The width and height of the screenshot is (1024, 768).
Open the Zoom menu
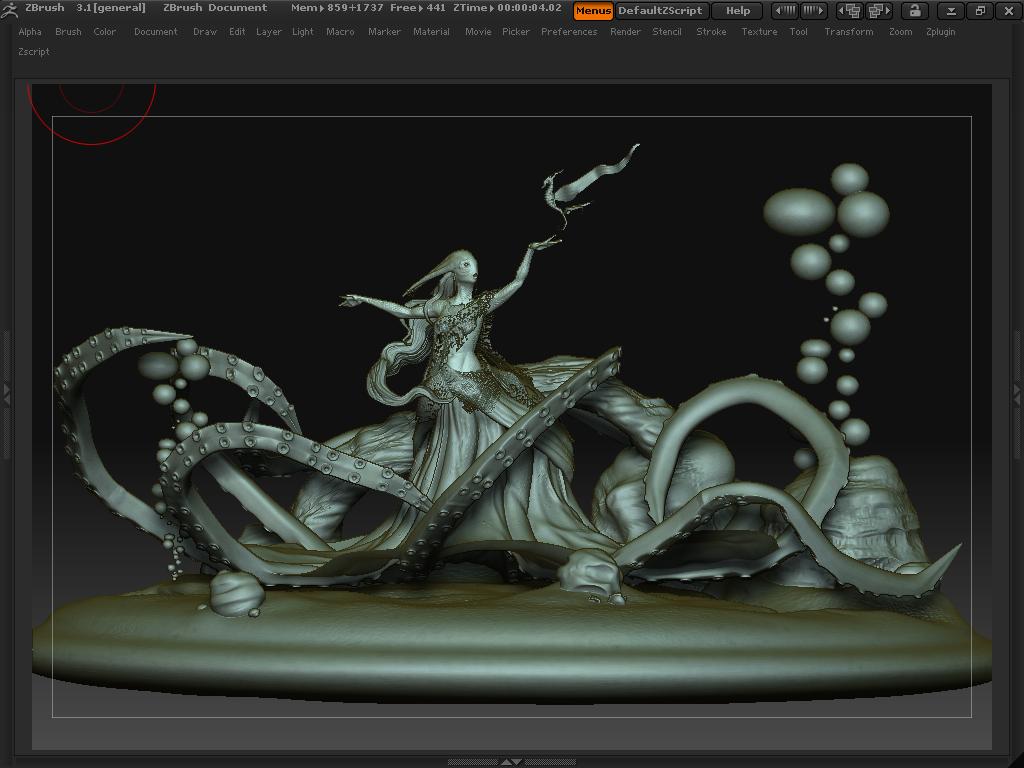[x=901, y=31]
